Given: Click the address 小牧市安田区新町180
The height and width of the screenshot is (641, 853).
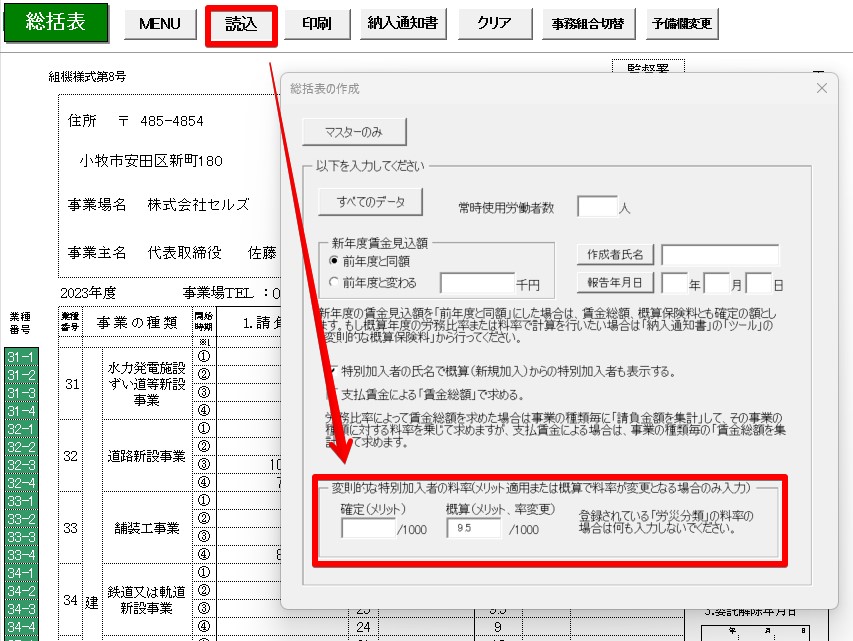Looking at the screenshot, I should [151, 161].
